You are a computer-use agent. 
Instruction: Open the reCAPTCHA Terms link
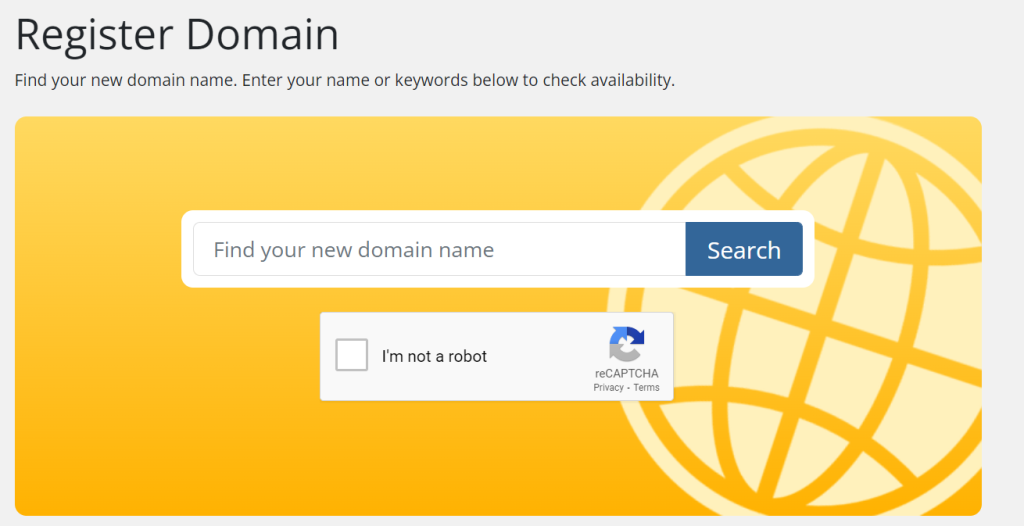tap(646, 388)
